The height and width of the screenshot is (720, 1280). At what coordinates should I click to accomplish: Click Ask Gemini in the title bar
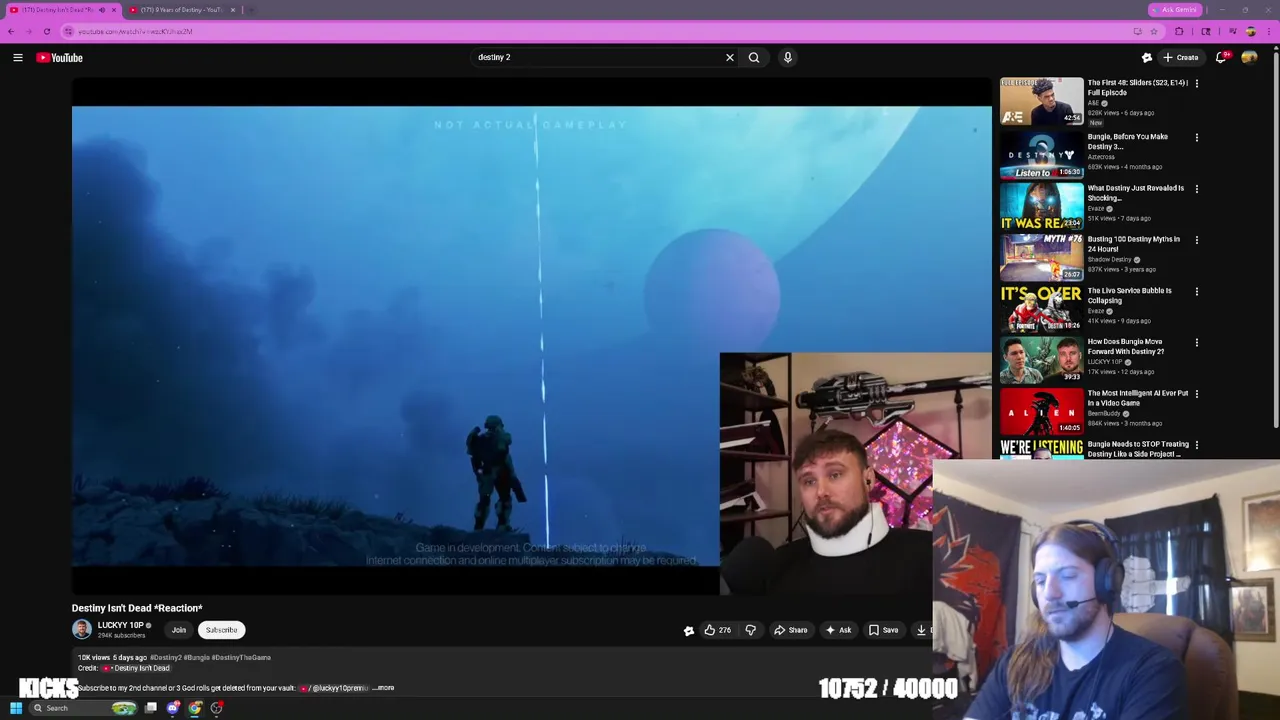(x=1174, y=10)
